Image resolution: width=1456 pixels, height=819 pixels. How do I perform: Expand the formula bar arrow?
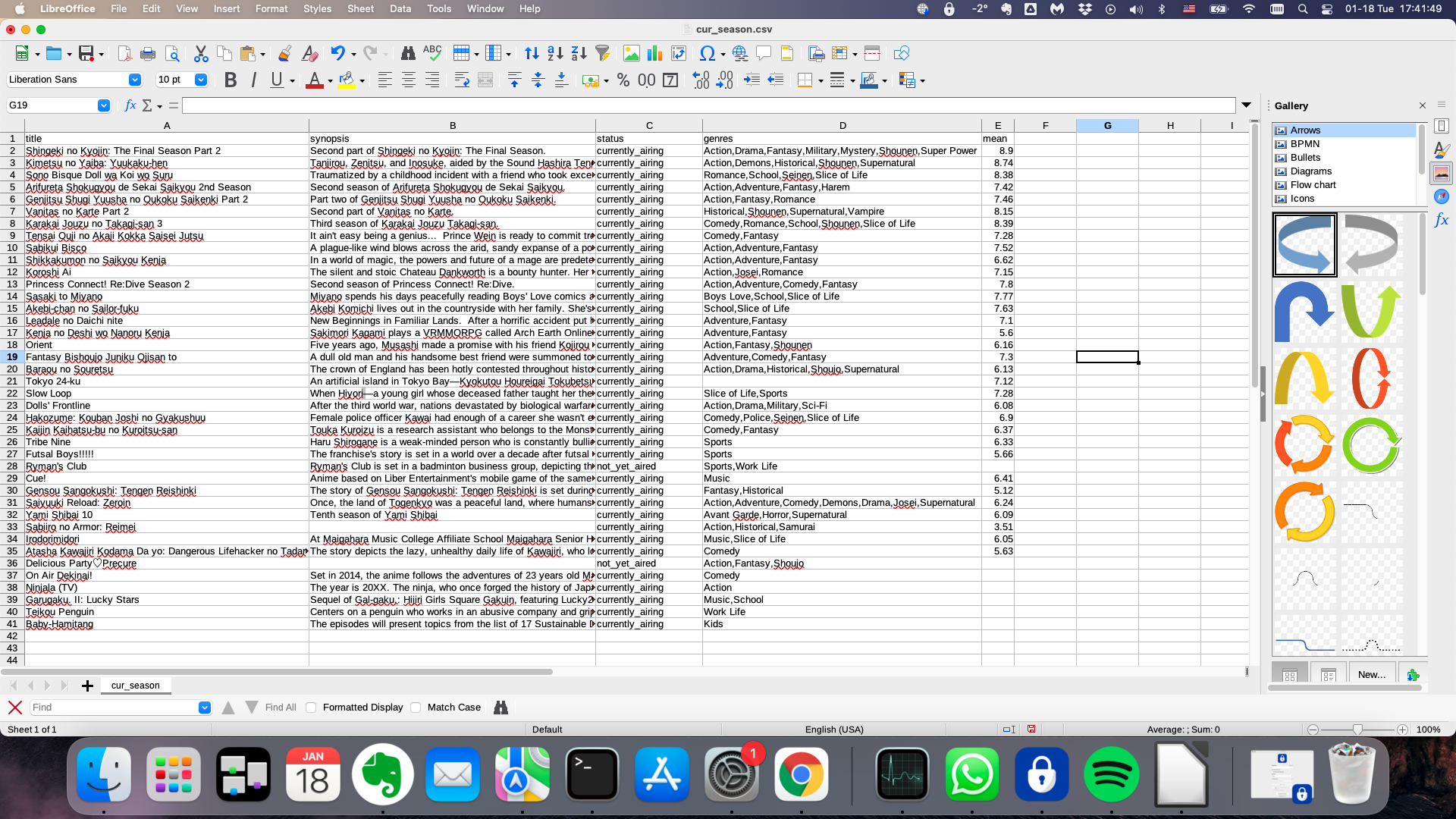(1246, 105)
